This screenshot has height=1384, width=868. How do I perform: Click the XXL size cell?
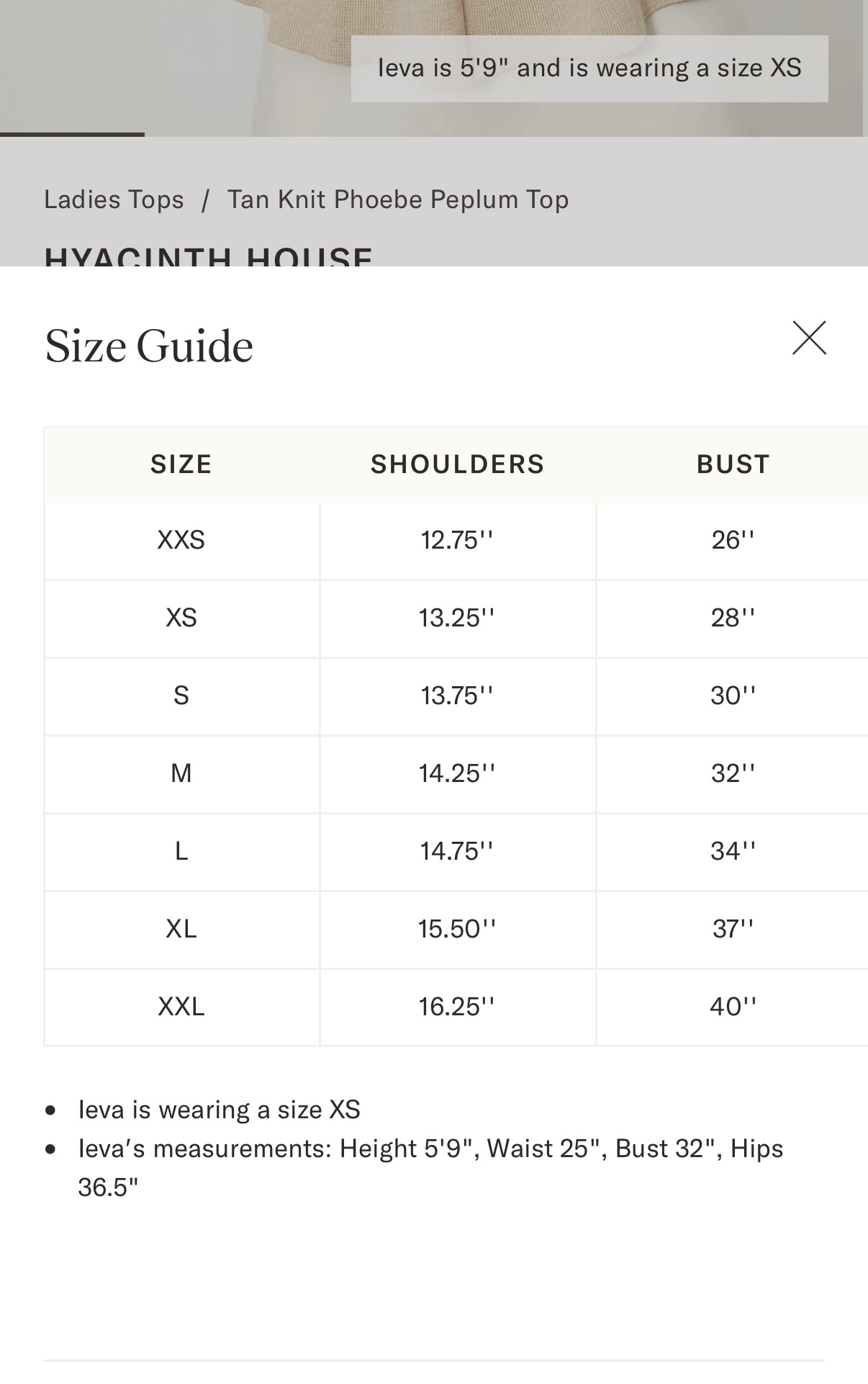pos(181,1007)
